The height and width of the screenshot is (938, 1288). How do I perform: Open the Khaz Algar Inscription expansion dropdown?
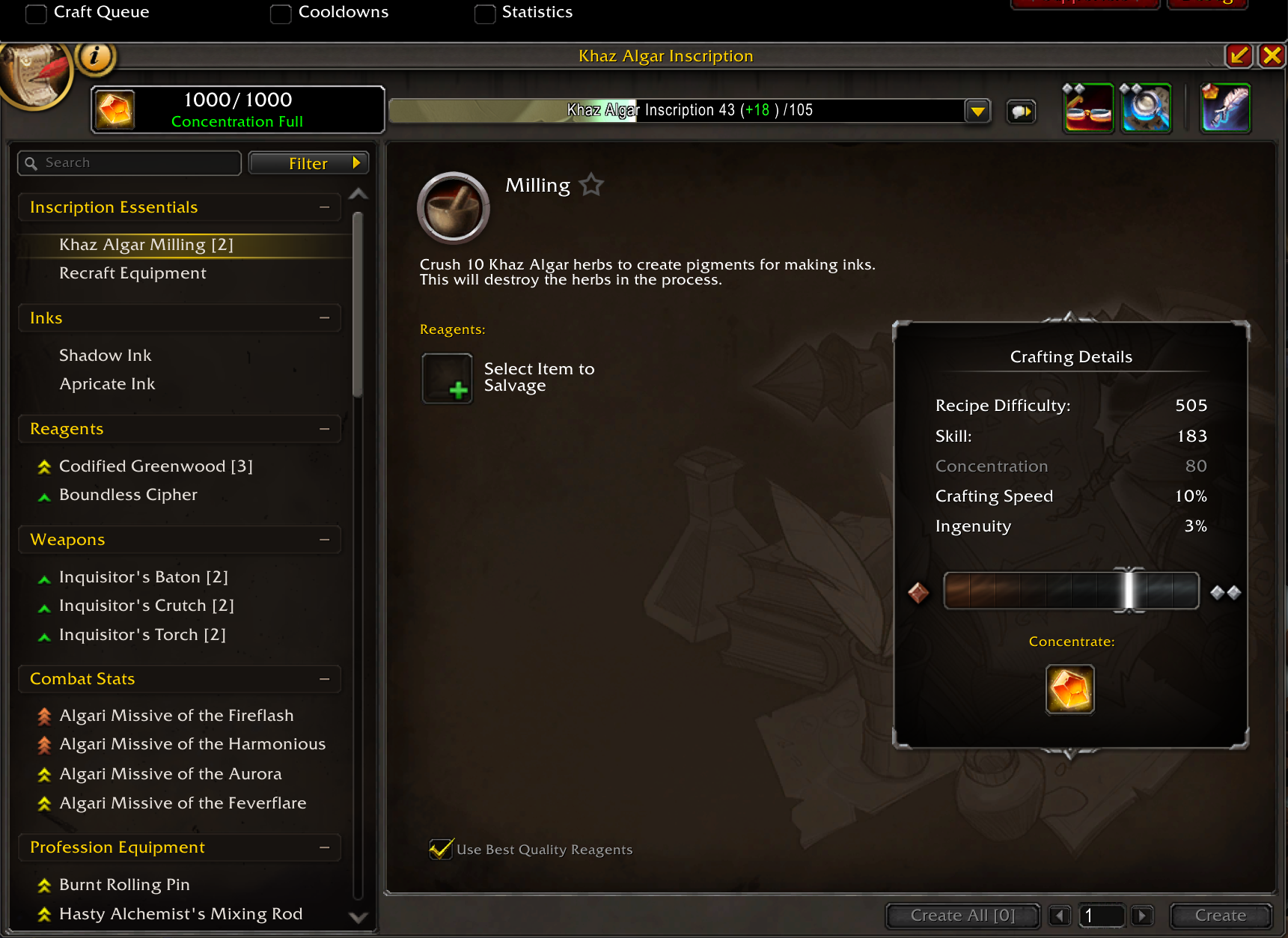click(x=977, y=112)
